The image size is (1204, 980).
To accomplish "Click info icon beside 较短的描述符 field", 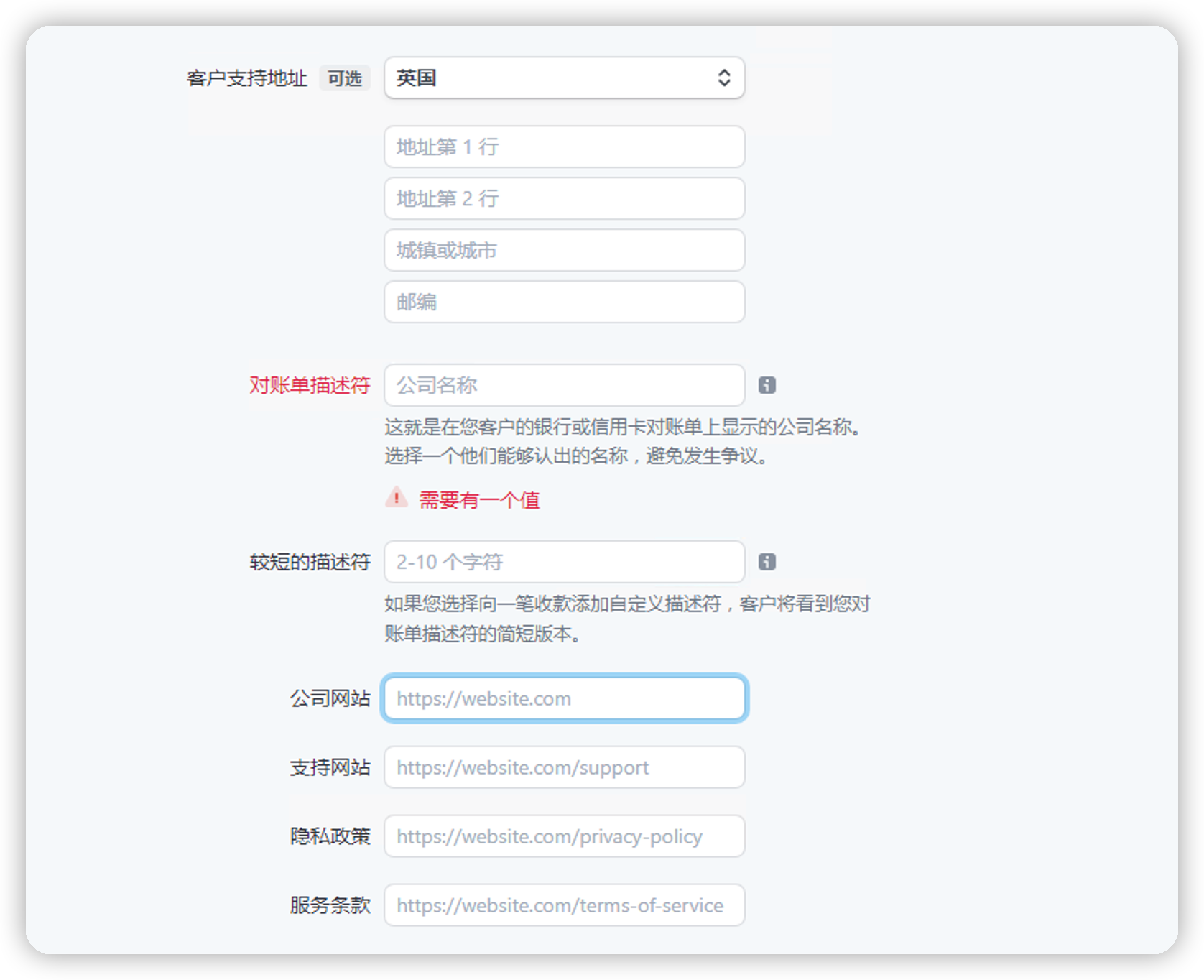I will click(x=767, y=562).
